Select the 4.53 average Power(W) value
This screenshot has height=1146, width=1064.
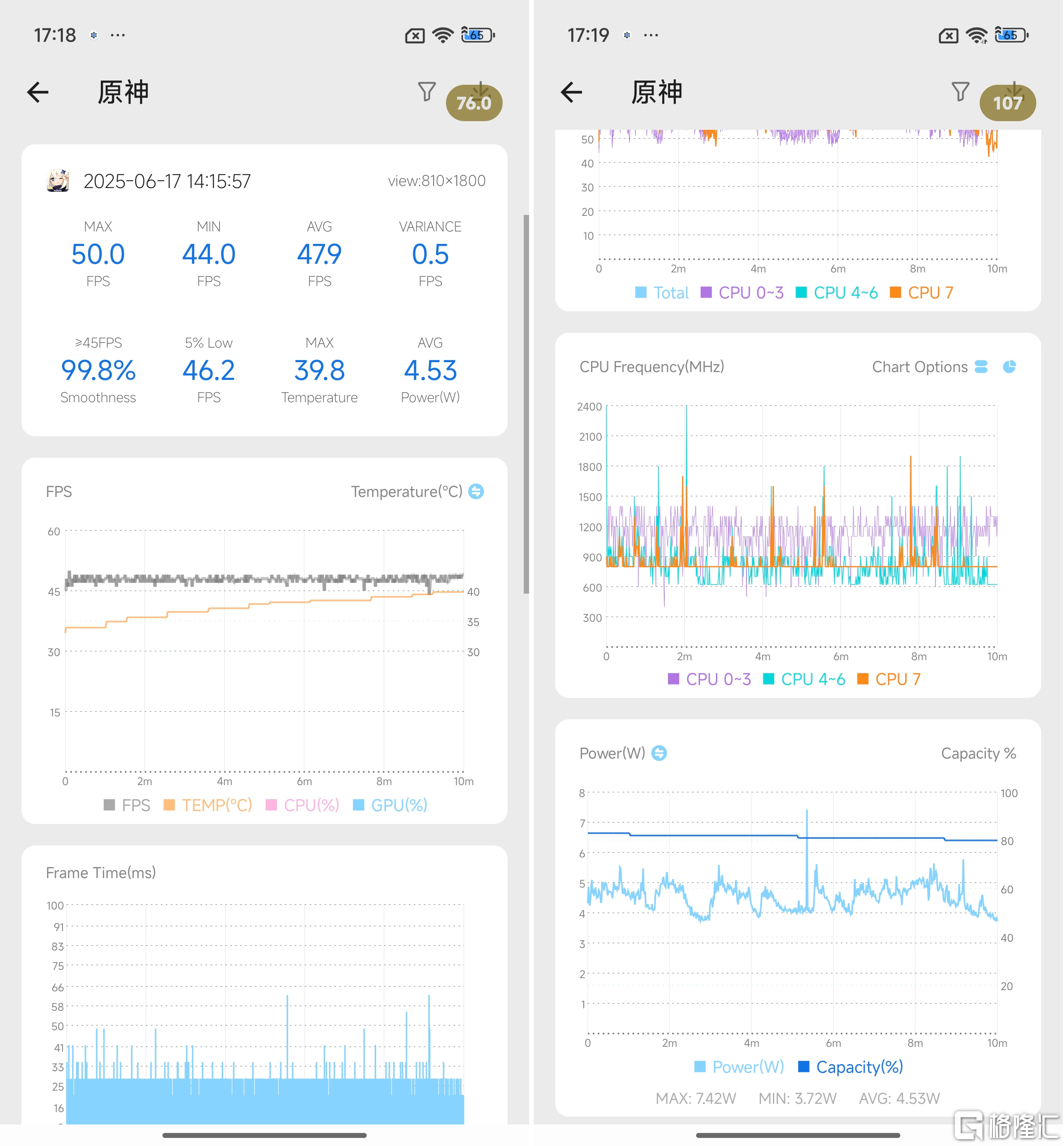(430, 370)
